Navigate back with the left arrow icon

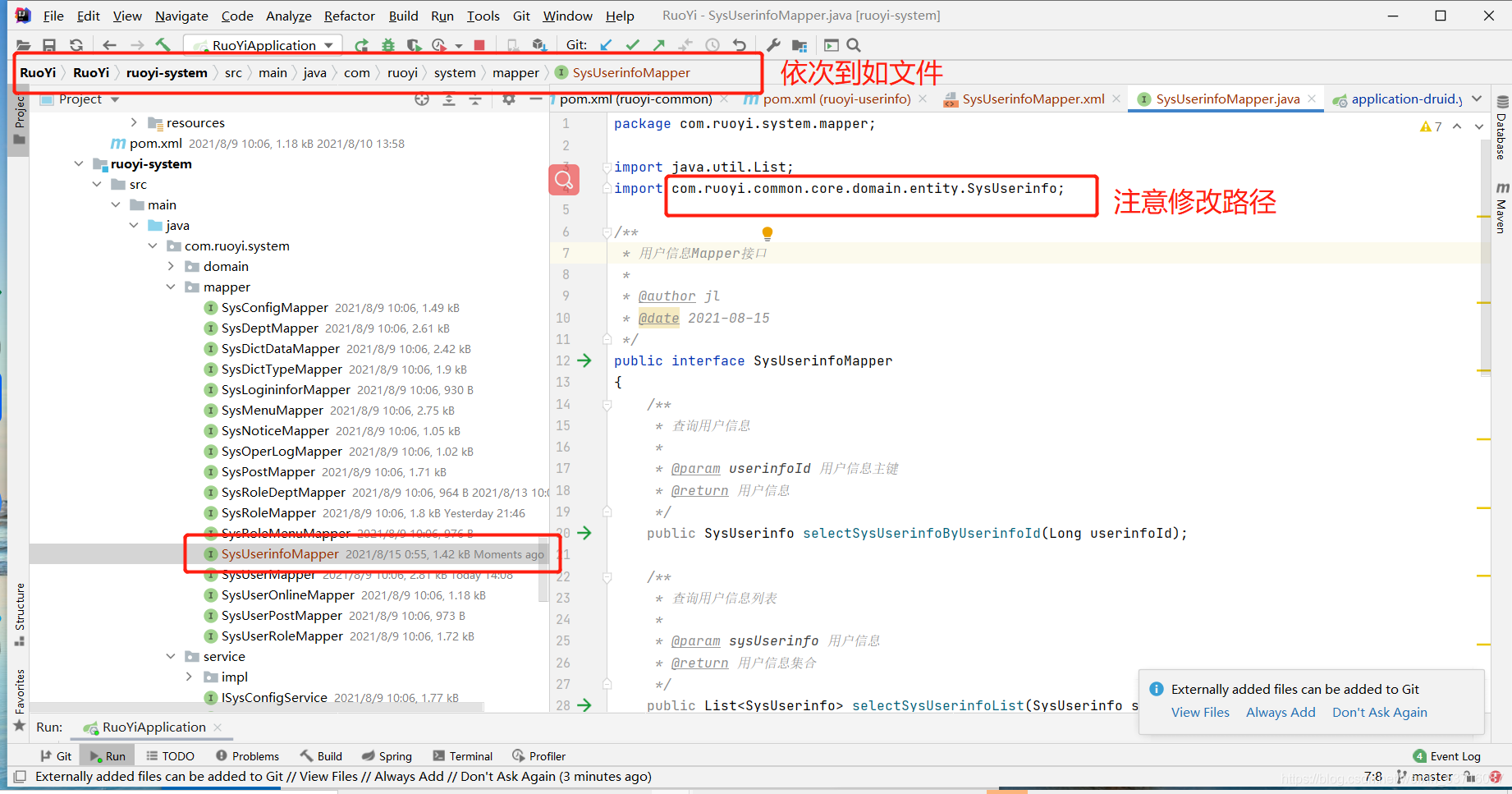109,45
